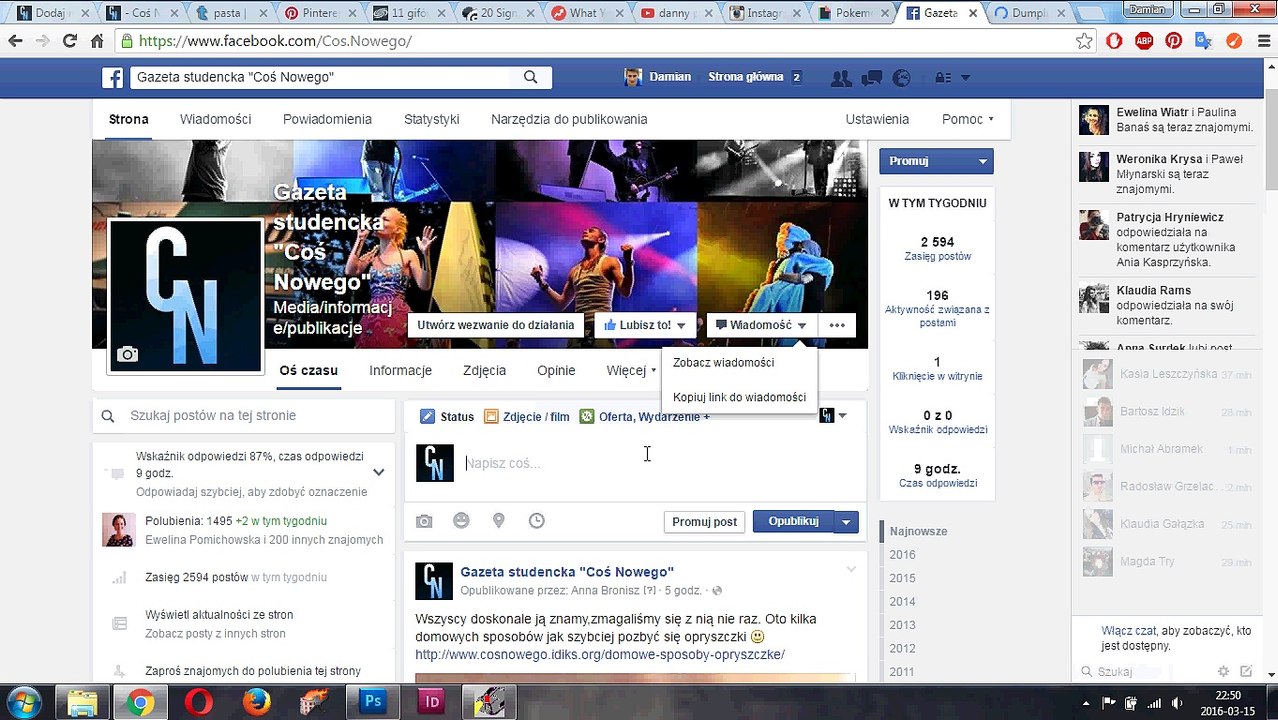Image resolution: width=1278 pixels, height=720 pixels.
Task: Open Ustawienia page settings
Action: (877, 119)
